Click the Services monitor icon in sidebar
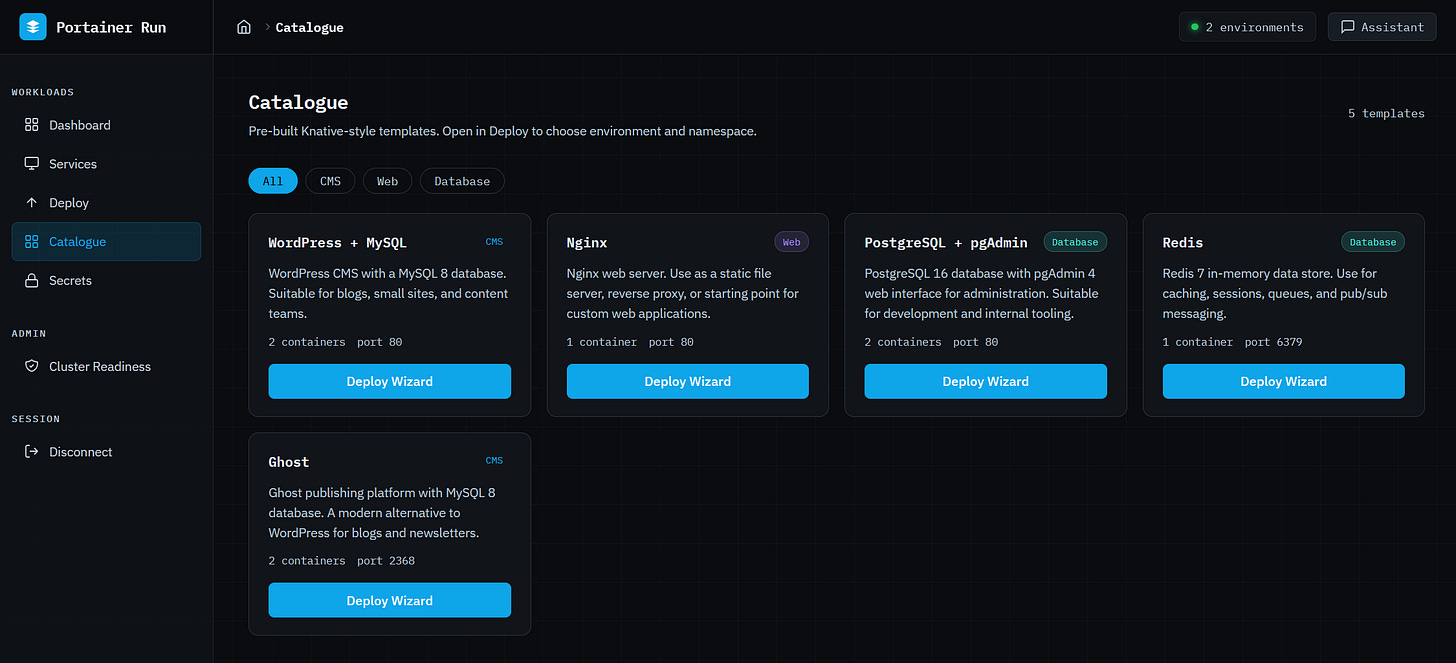The height and width of the screenshot is (663, 1456). [32, 164]
